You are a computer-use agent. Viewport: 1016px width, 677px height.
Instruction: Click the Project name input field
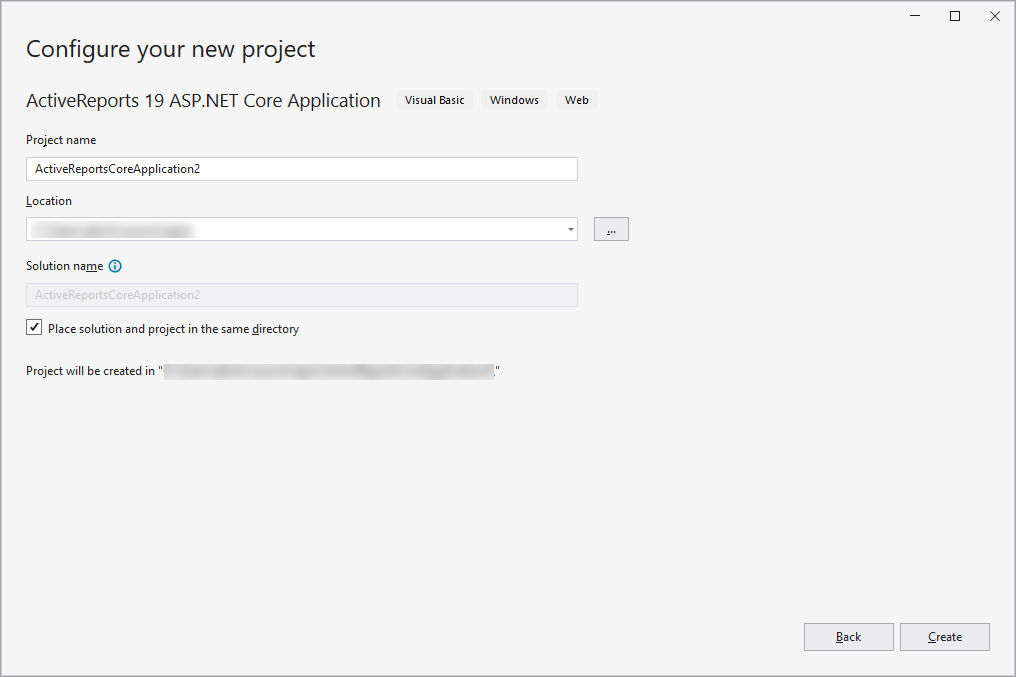click(x=302, y=169)
